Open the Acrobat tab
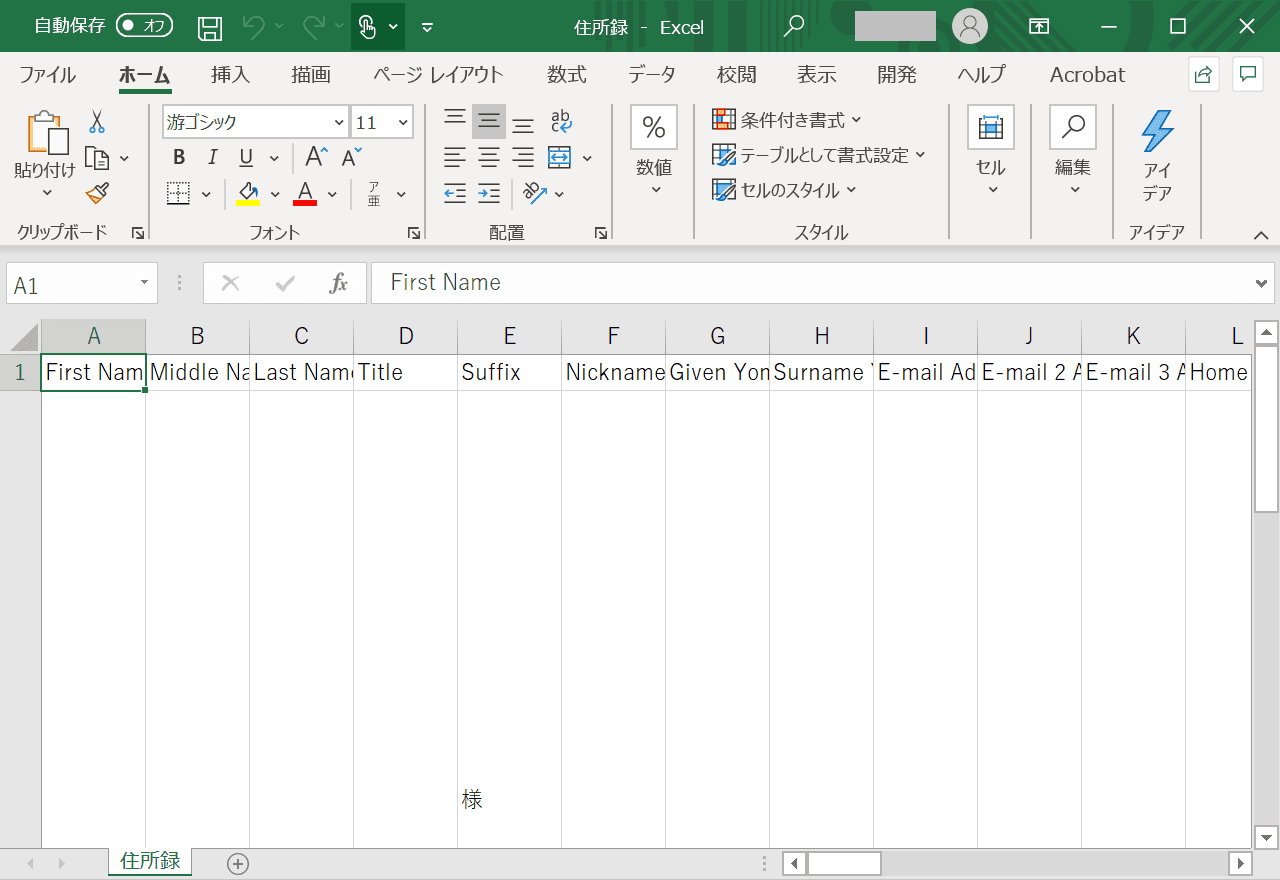This screenshot has height=880, width=1280. [1087, 74]
